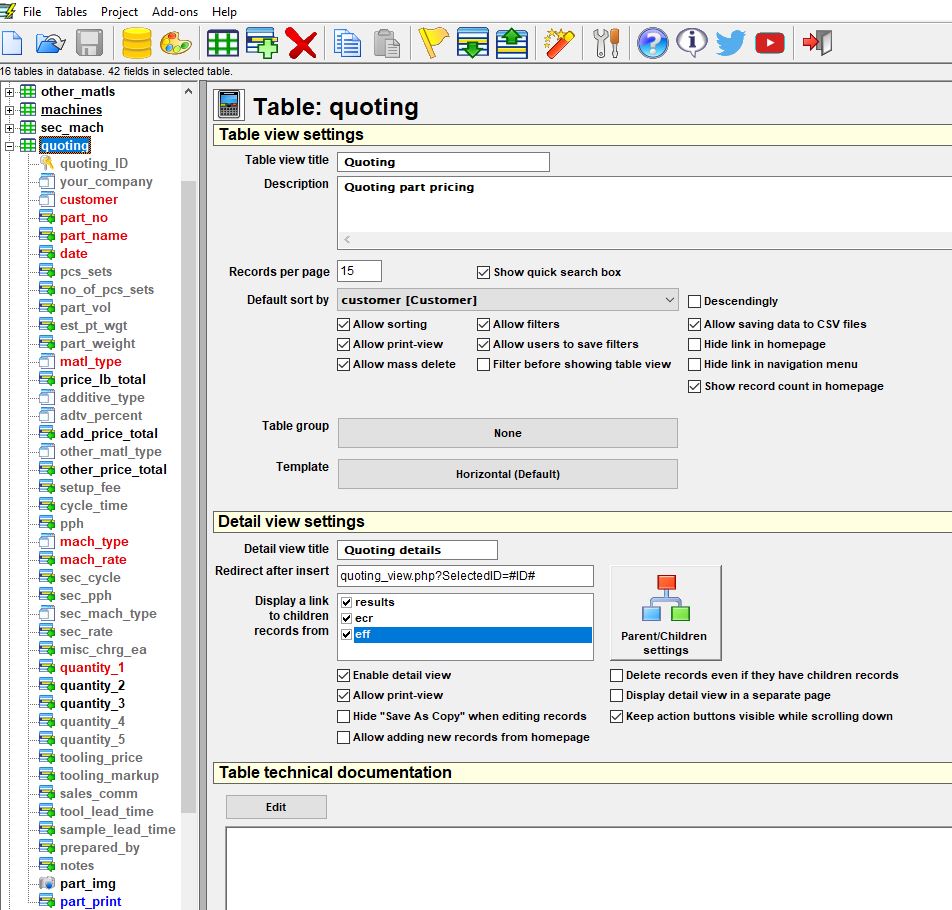952x910 pixels.
Task: Click the Redirect after insert field
Action: 465,576
